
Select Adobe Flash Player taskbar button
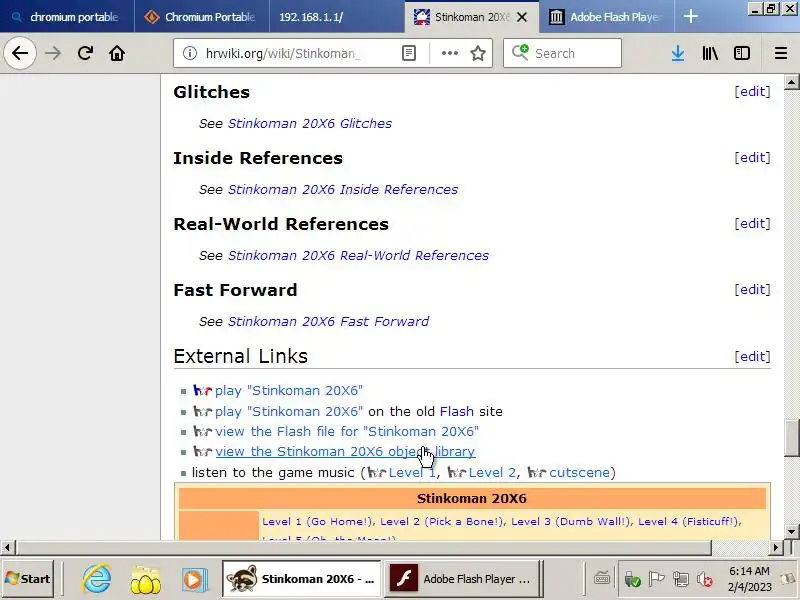(462, 579)
